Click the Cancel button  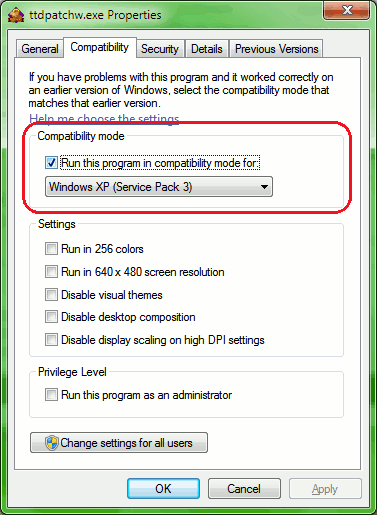pos(244,489)
